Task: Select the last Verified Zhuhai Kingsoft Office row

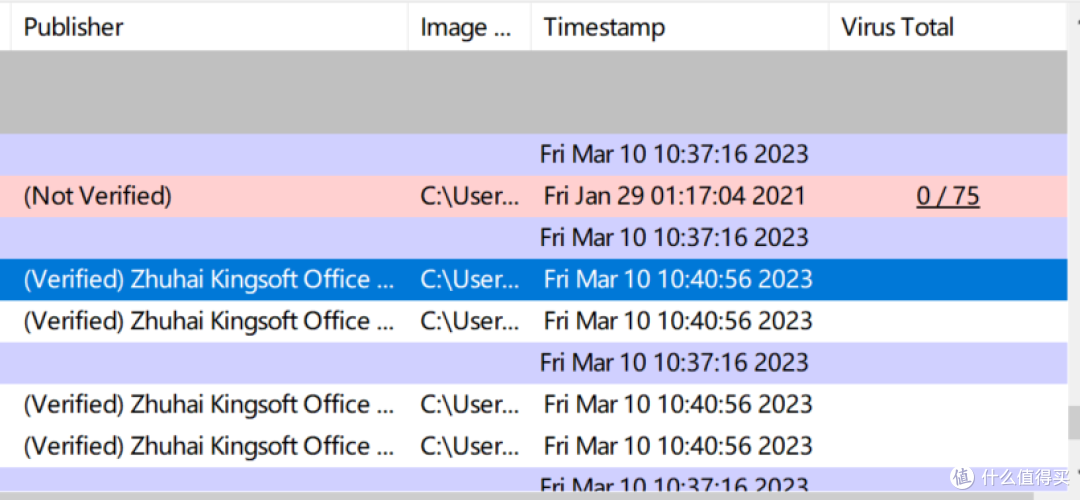Action: 534,446
